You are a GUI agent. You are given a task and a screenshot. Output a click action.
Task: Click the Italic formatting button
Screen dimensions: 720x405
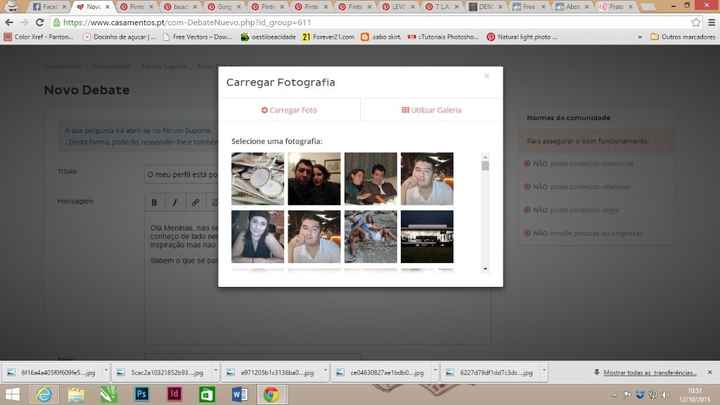[x=175, y=202]
